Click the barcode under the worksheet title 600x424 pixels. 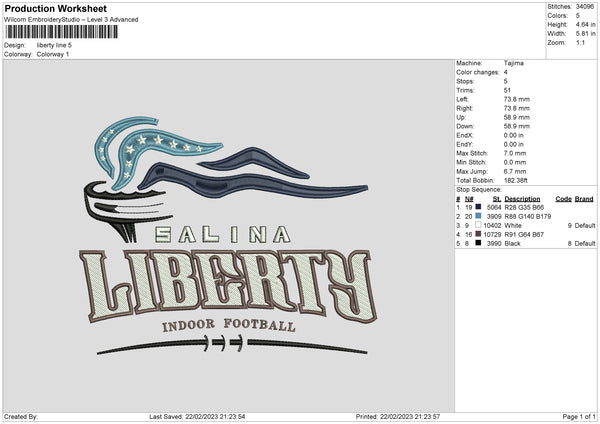click(62, 32)
